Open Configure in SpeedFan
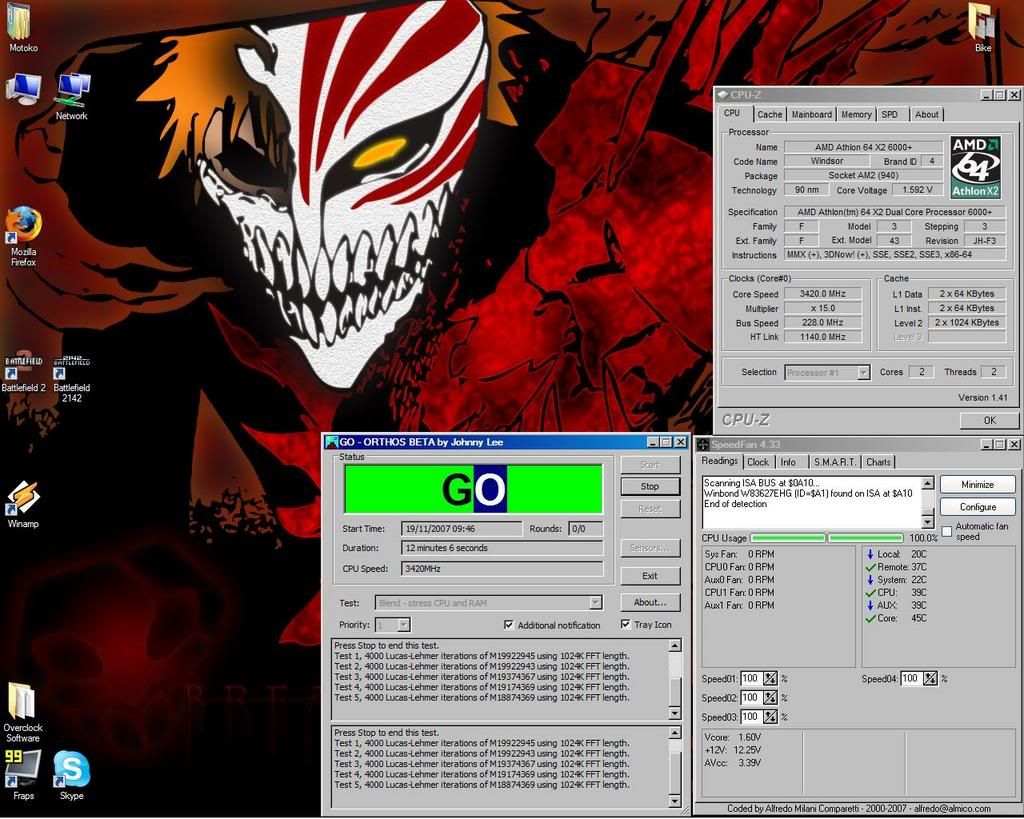The image size is (1024, 819). pos(978,507)
